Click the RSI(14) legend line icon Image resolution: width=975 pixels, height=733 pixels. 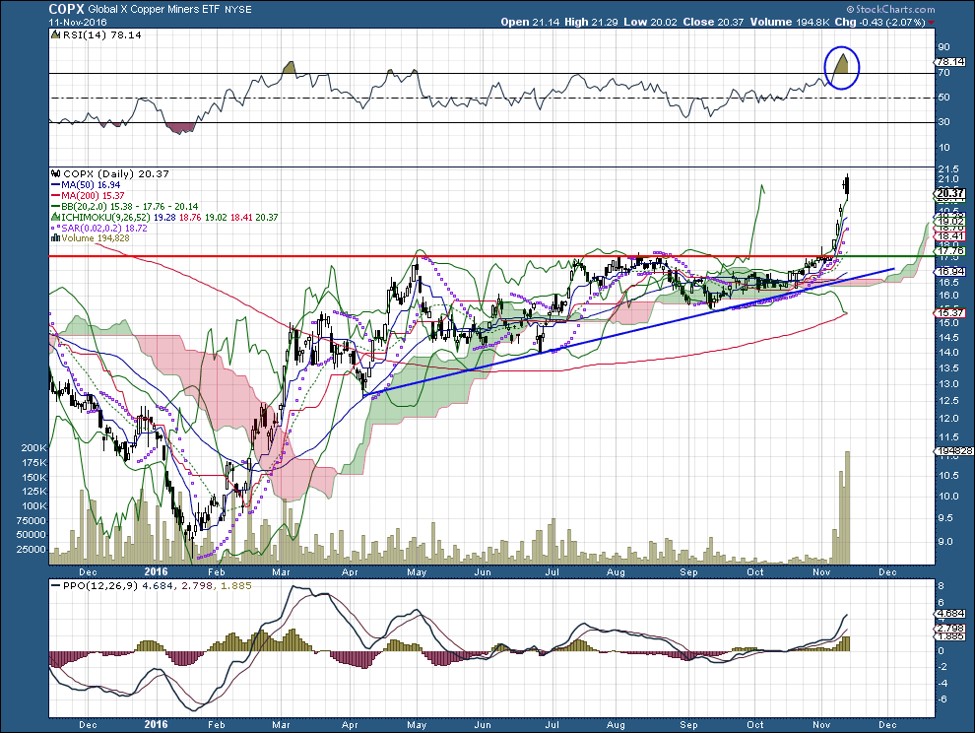(56, 35)
